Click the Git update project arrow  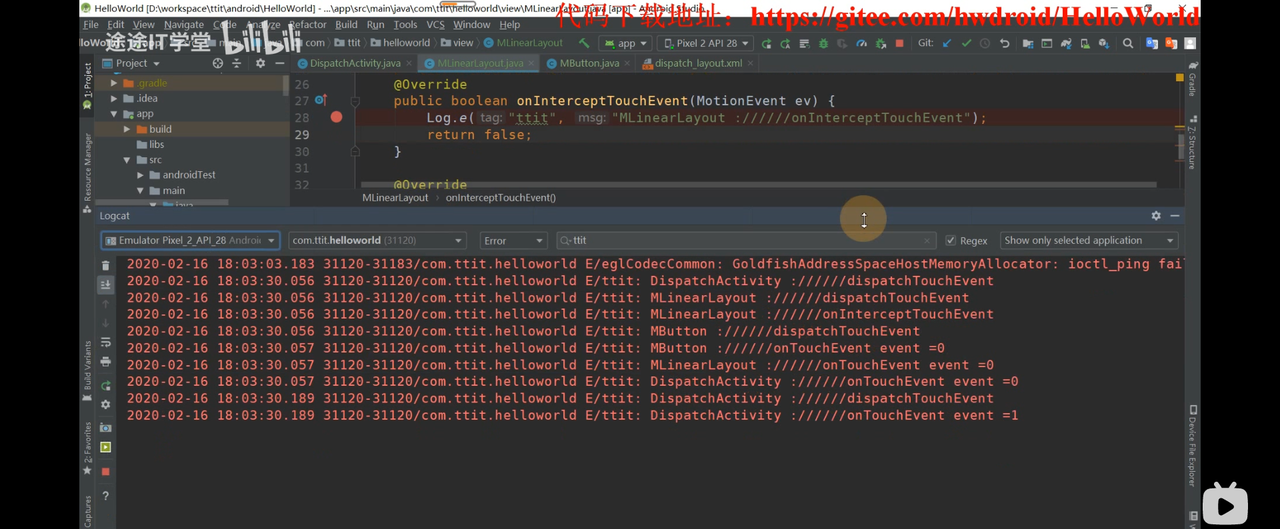[x=946, y=44]
